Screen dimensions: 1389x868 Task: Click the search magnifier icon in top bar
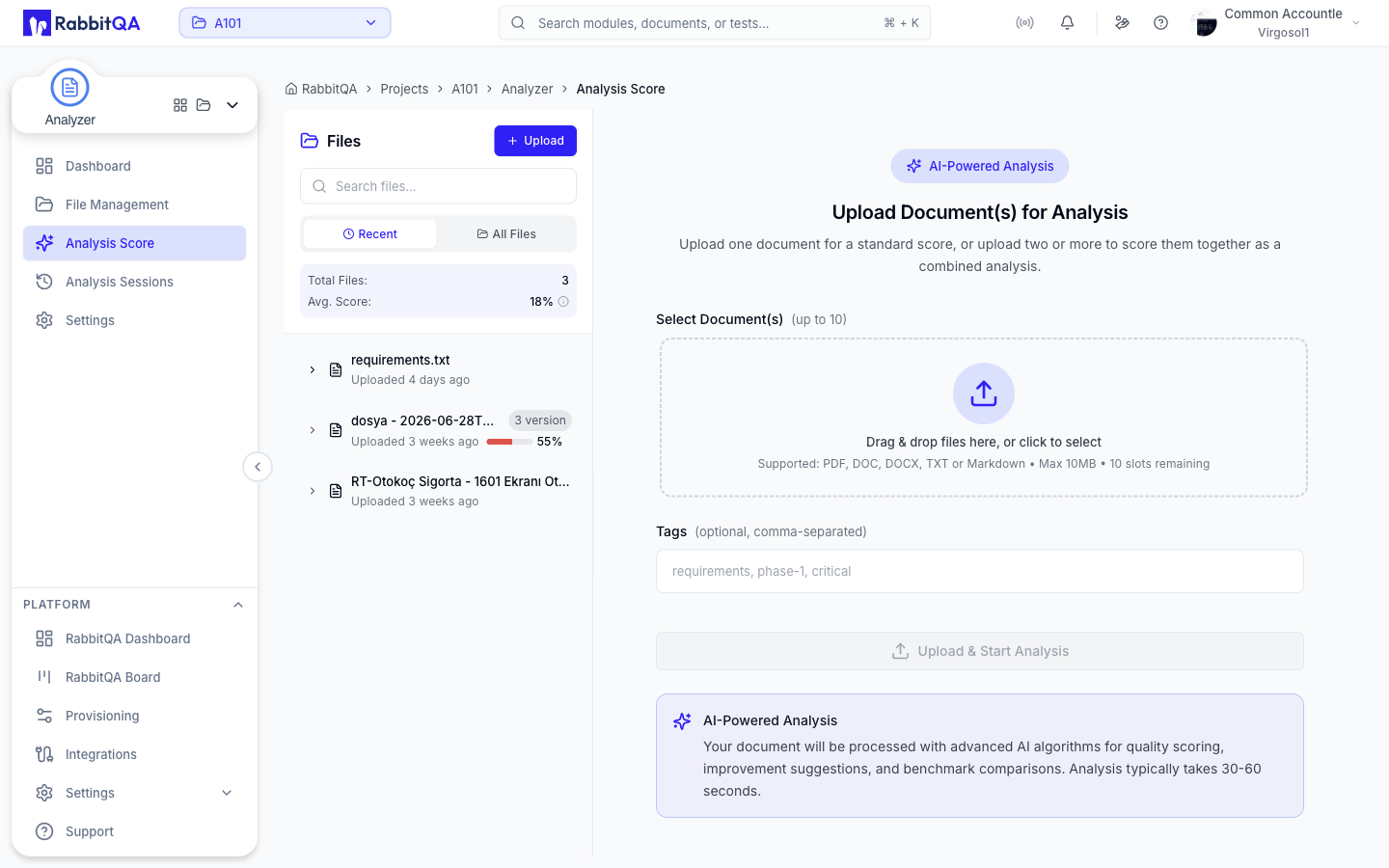point(518,23)
